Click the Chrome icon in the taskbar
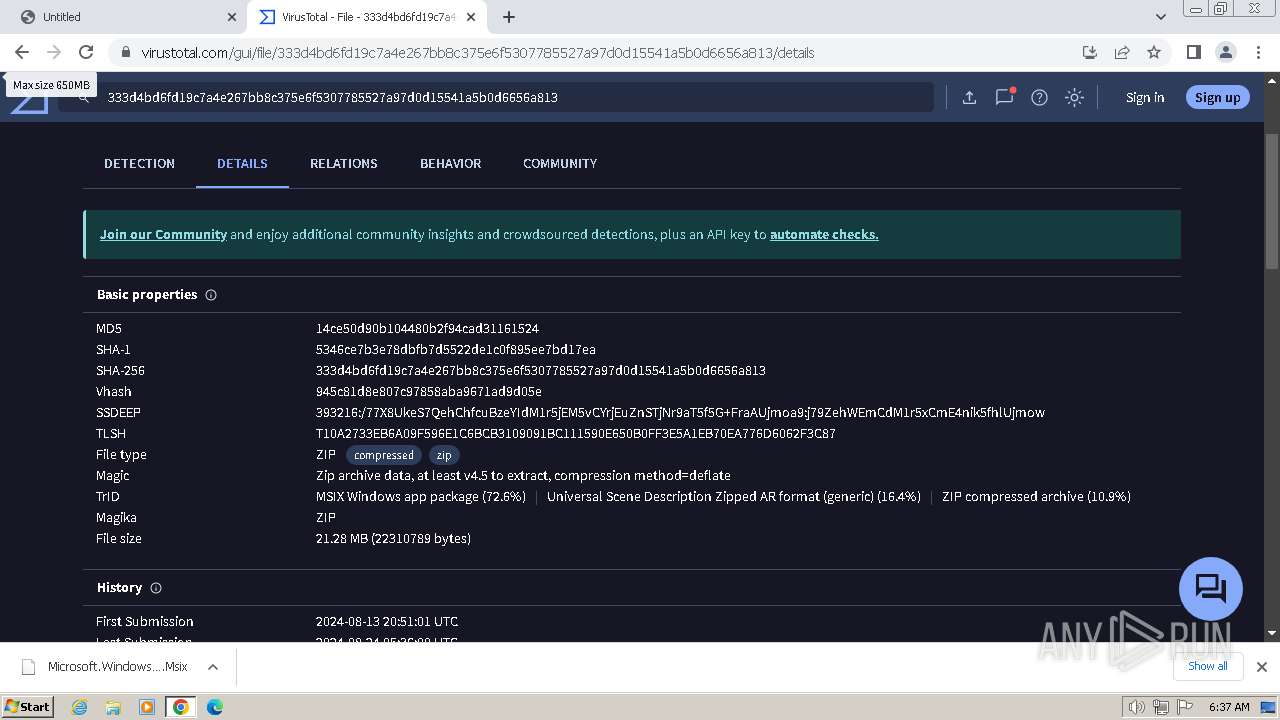 [181, 707]
